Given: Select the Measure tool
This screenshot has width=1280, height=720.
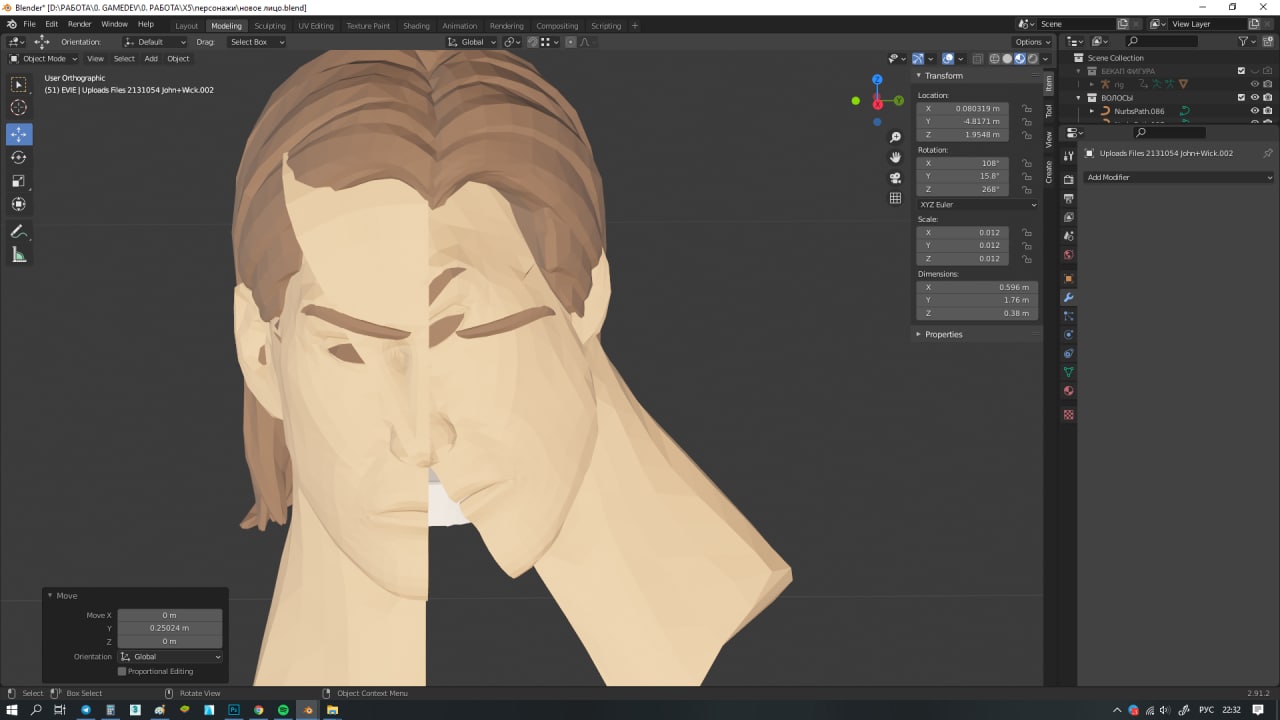Looking at the screenshot, I should pos(19,255).
